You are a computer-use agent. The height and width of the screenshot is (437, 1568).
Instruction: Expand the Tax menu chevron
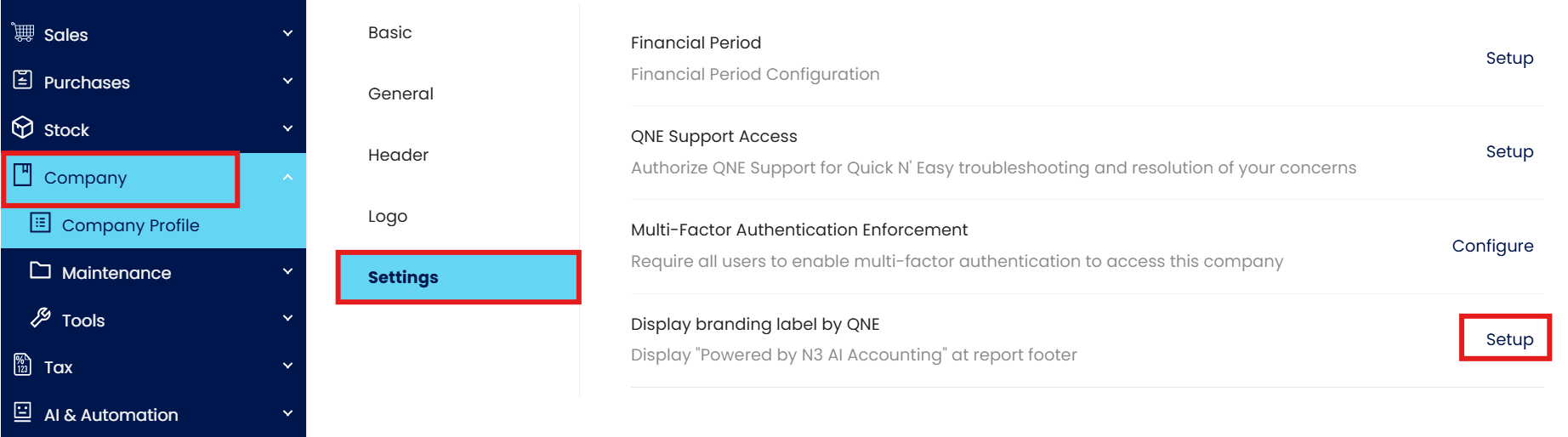pos(287,366)
